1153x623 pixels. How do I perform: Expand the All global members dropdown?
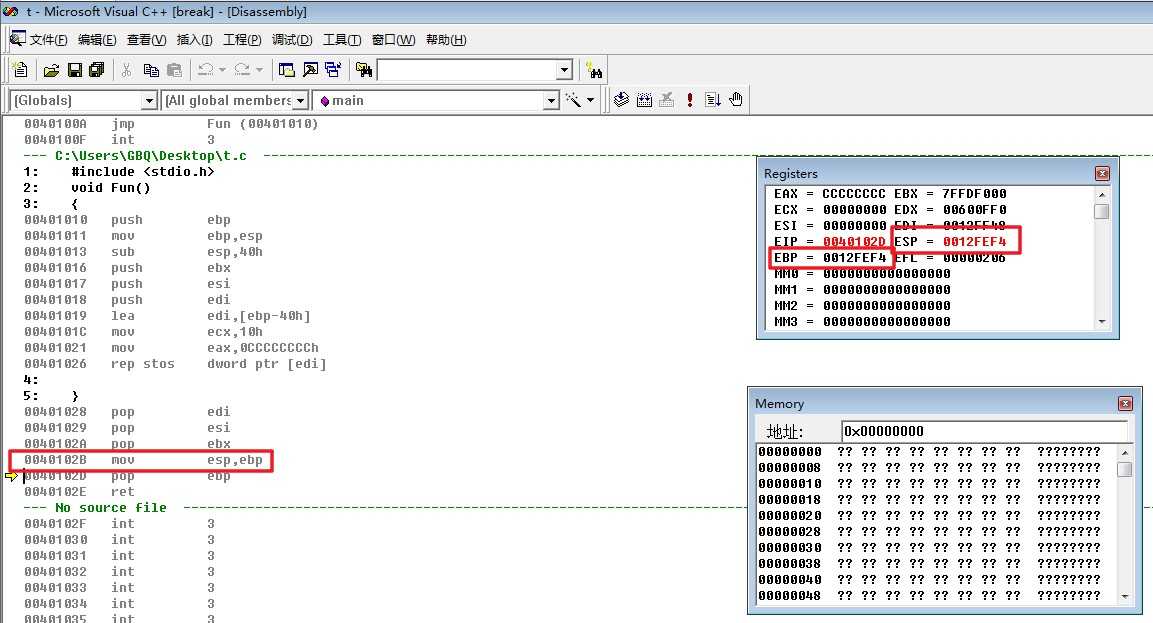[300, 101]
